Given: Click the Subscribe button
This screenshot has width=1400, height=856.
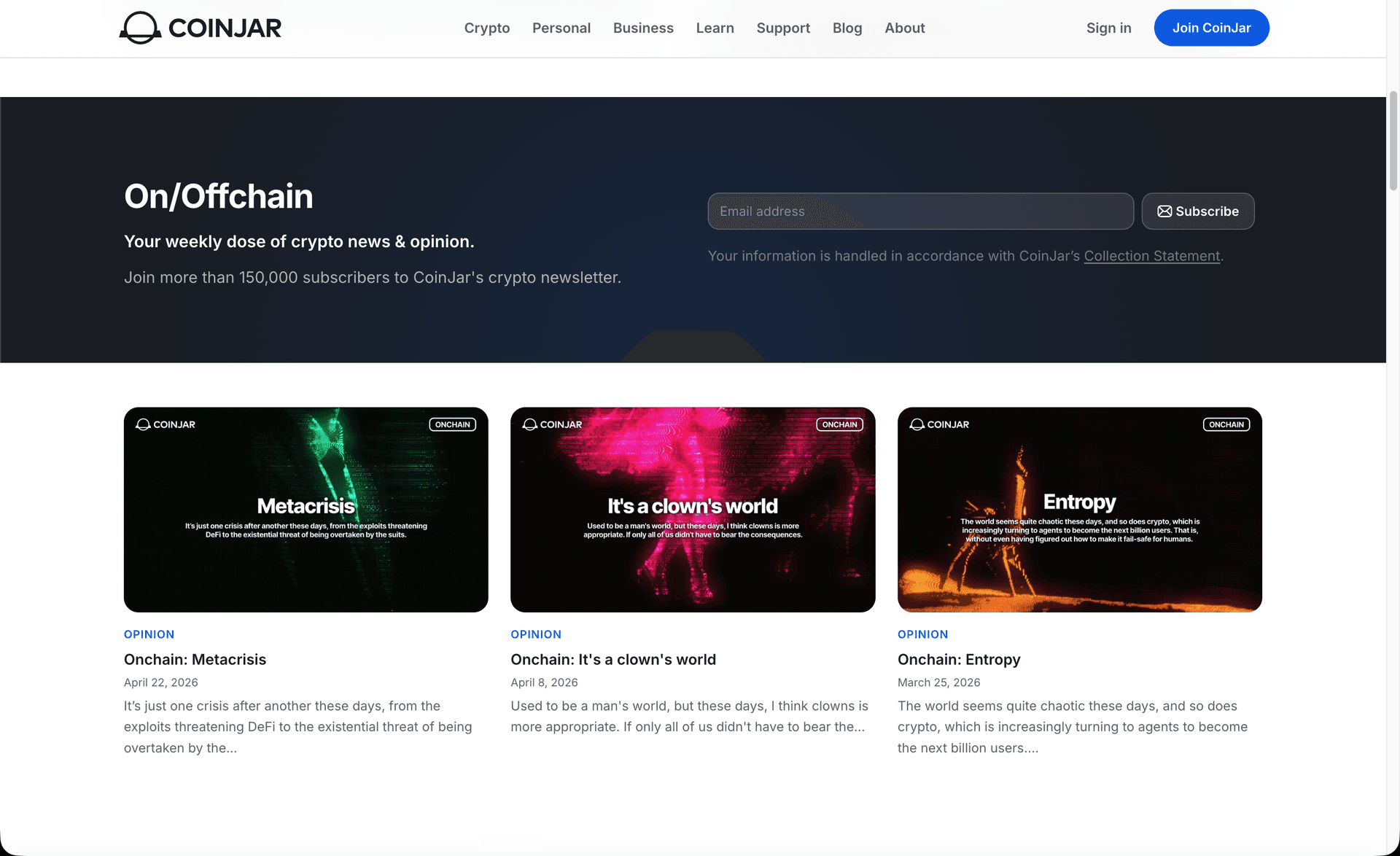Looking at the screenshot, I should [x=1198, y=211].
